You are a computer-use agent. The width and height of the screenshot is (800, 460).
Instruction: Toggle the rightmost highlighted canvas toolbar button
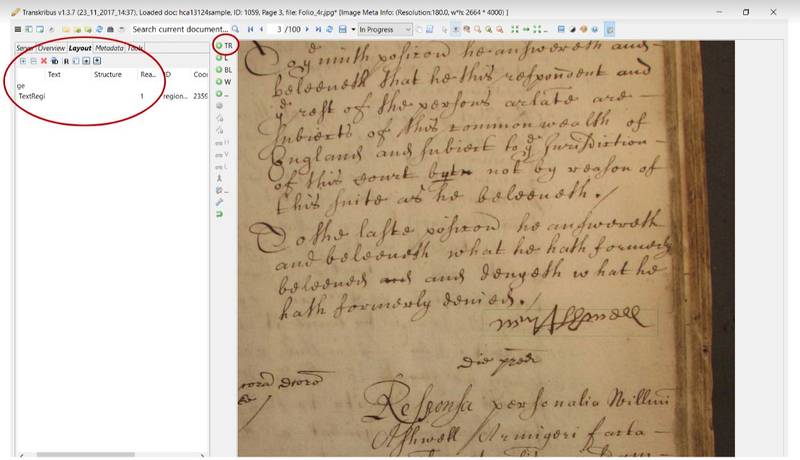click(x=610, y=30)
